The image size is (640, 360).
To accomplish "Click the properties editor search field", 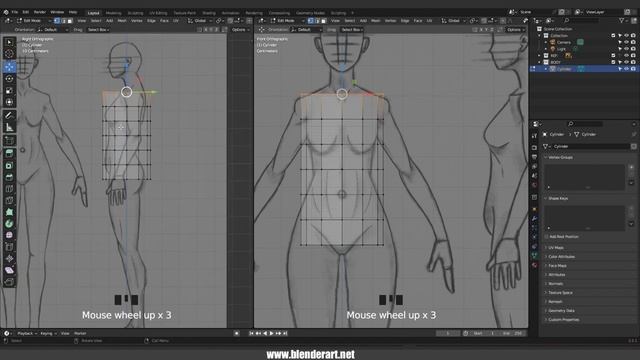I will (586, 124).
